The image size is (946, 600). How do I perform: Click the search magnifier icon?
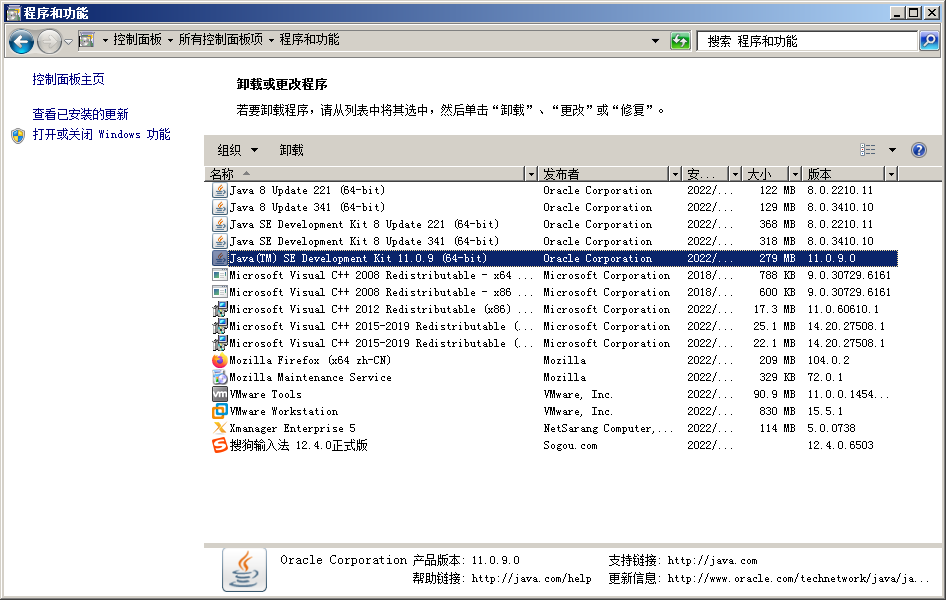click(x=929, y=41)
